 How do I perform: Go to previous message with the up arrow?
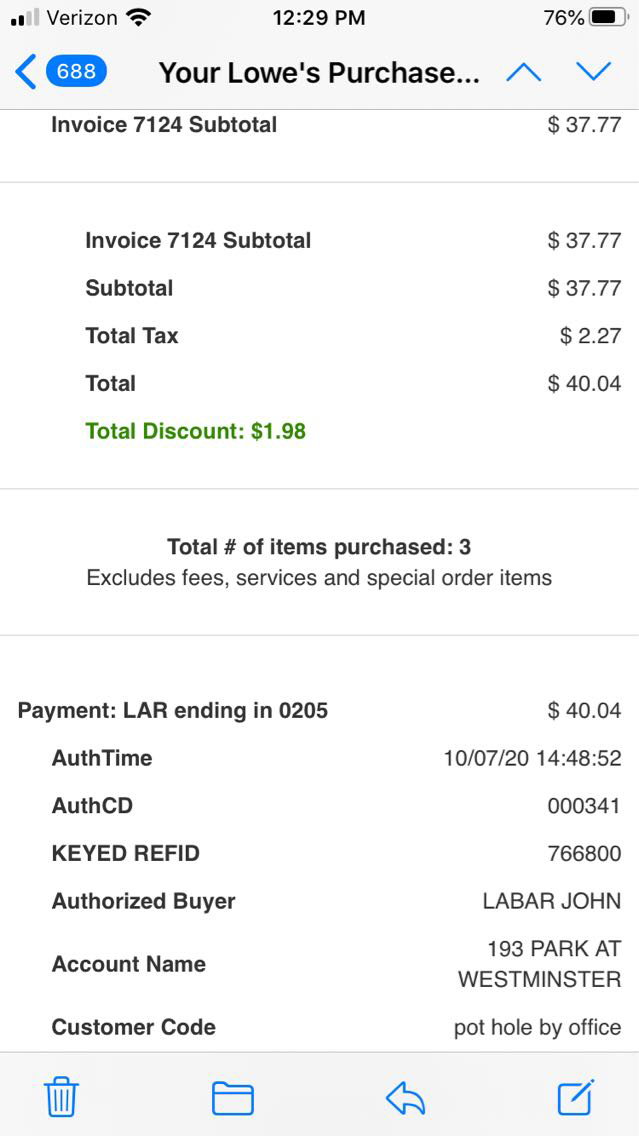coord(524,72)
